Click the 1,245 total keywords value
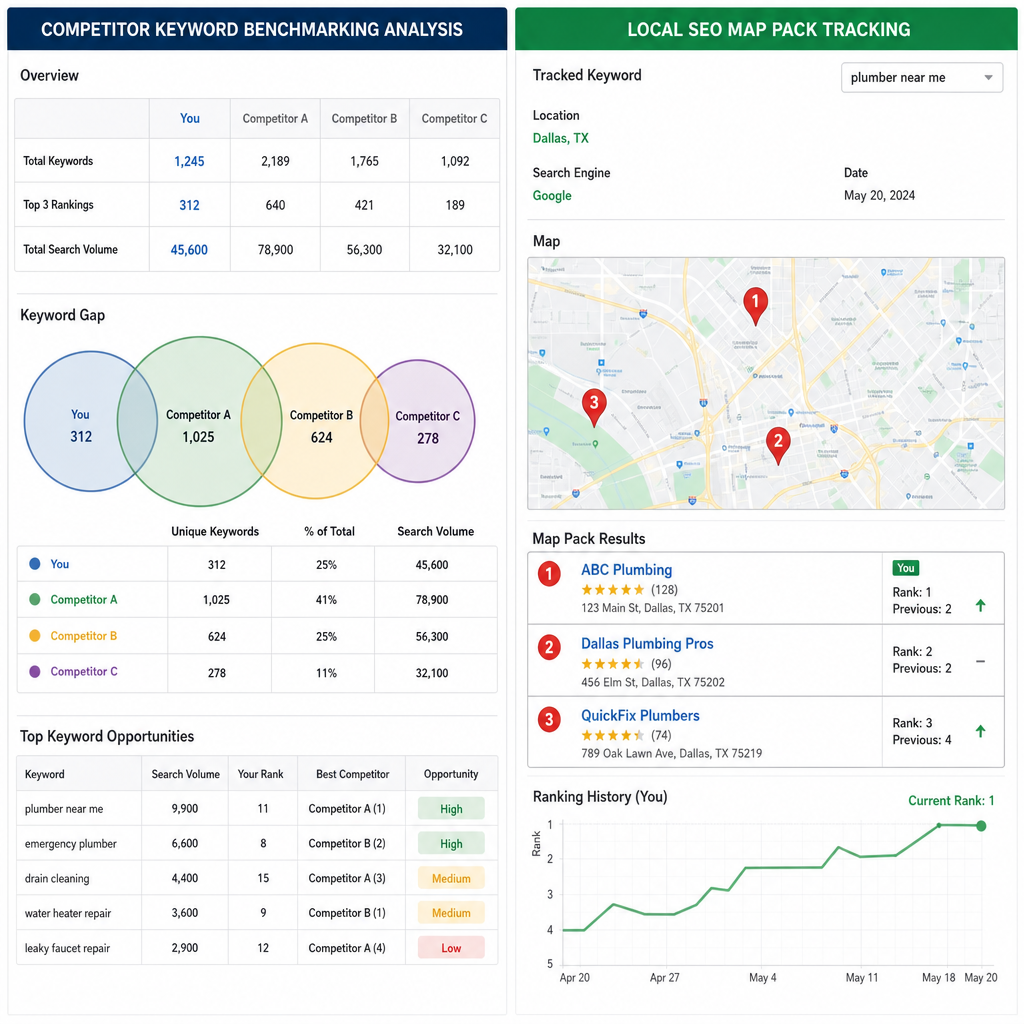 pyautogui.click(x=189, y=161)
